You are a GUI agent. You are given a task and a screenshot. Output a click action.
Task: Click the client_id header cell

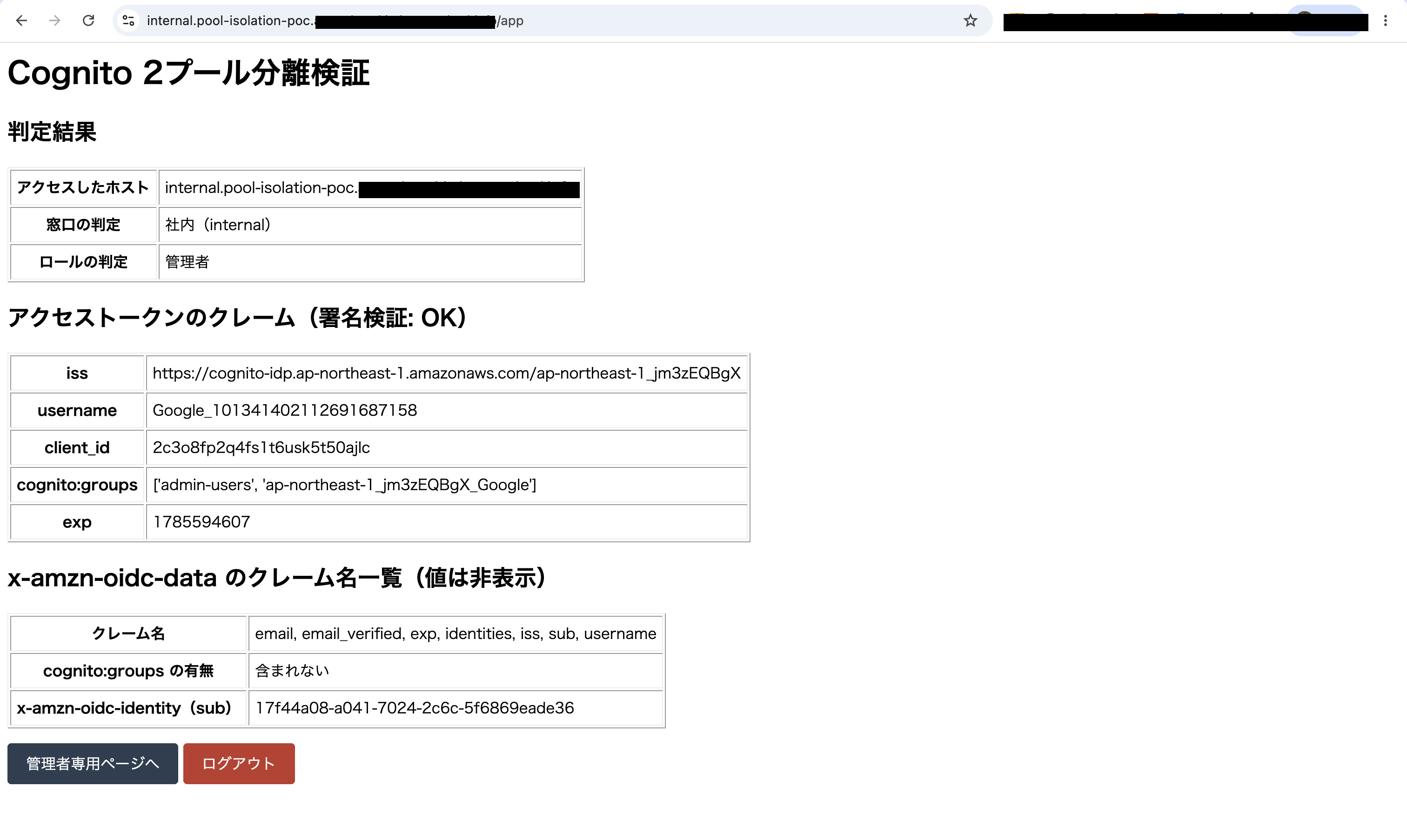tap(77, 448)
